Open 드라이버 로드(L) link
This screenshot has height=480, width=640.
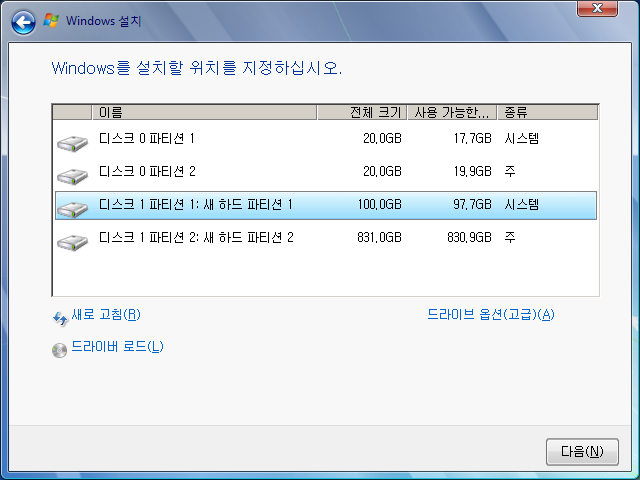pos(118,347)
